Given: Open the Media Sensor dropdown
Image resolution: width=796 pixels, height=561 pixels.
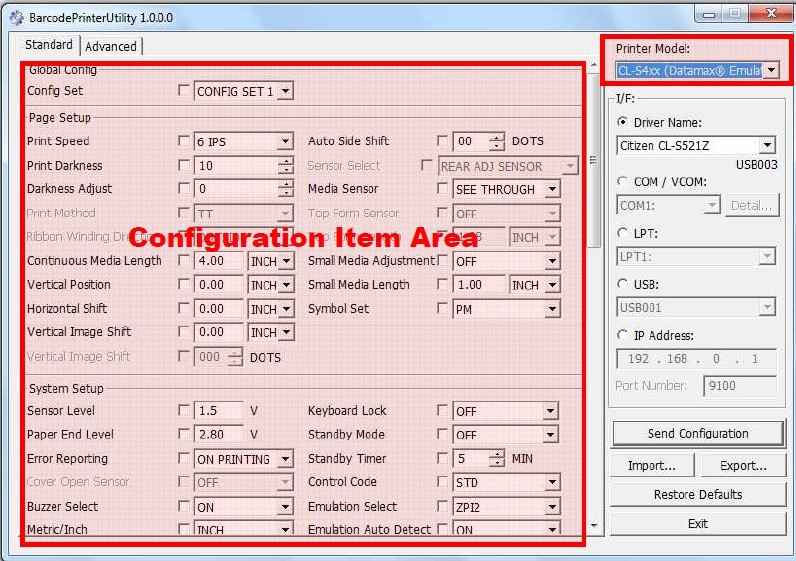Looking at the screenshot, I should (551, 190).
